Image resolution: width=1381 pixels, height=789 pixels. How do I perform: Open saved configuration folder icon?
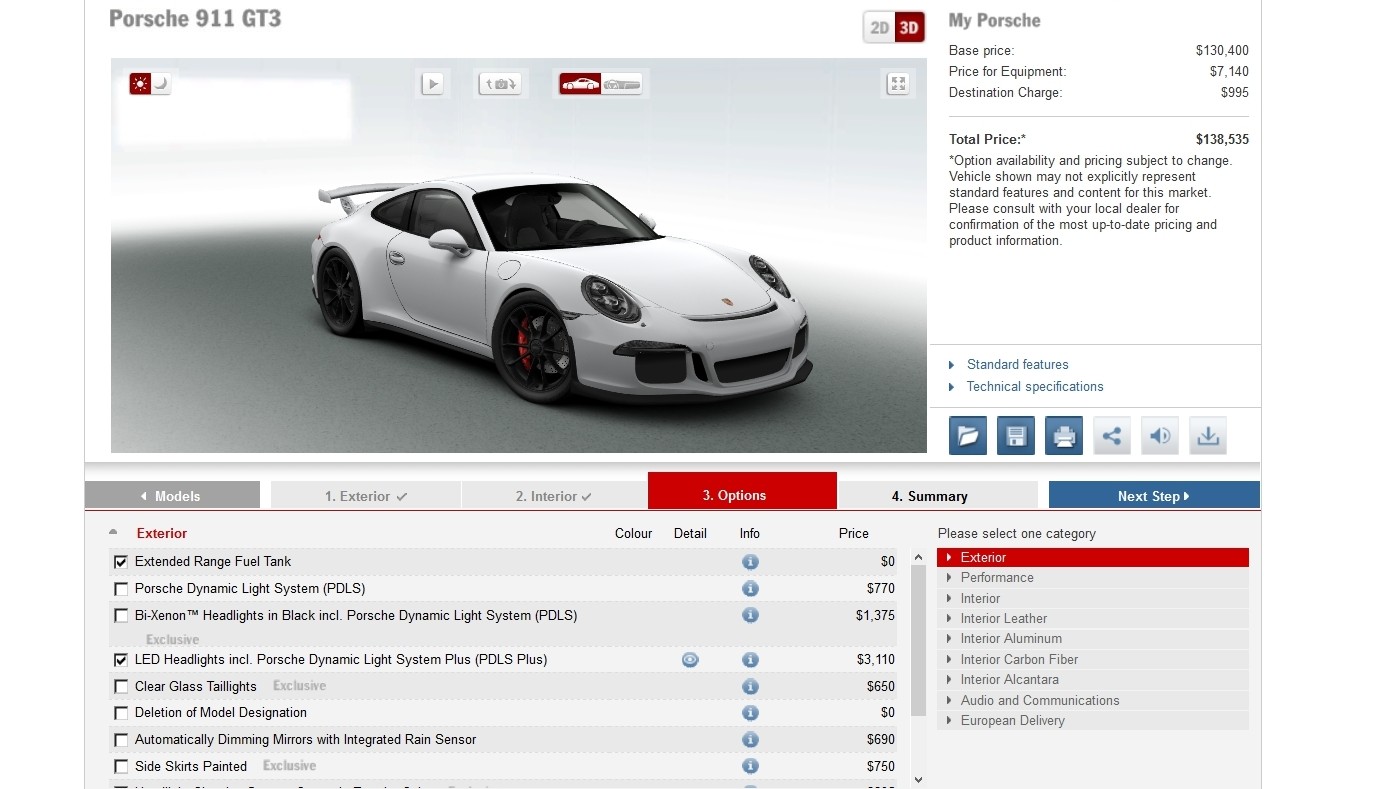click(968, 436)
